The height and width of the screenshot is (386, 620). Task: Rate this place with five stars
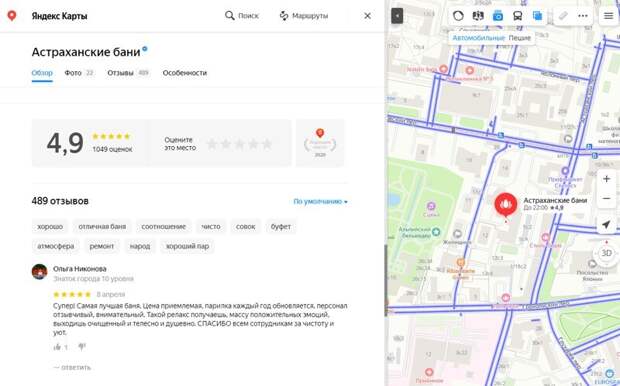pyautogui.click(x=267, y=144)
